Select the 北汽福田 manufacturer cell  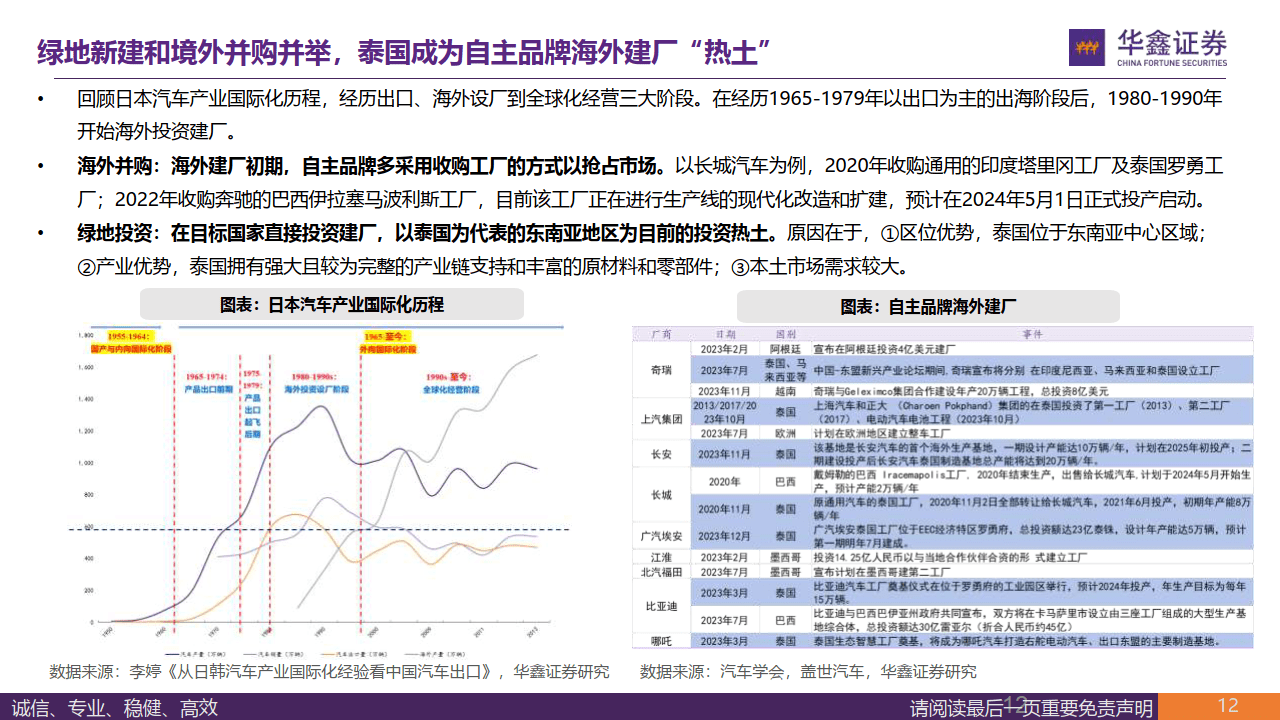(661, 573)
